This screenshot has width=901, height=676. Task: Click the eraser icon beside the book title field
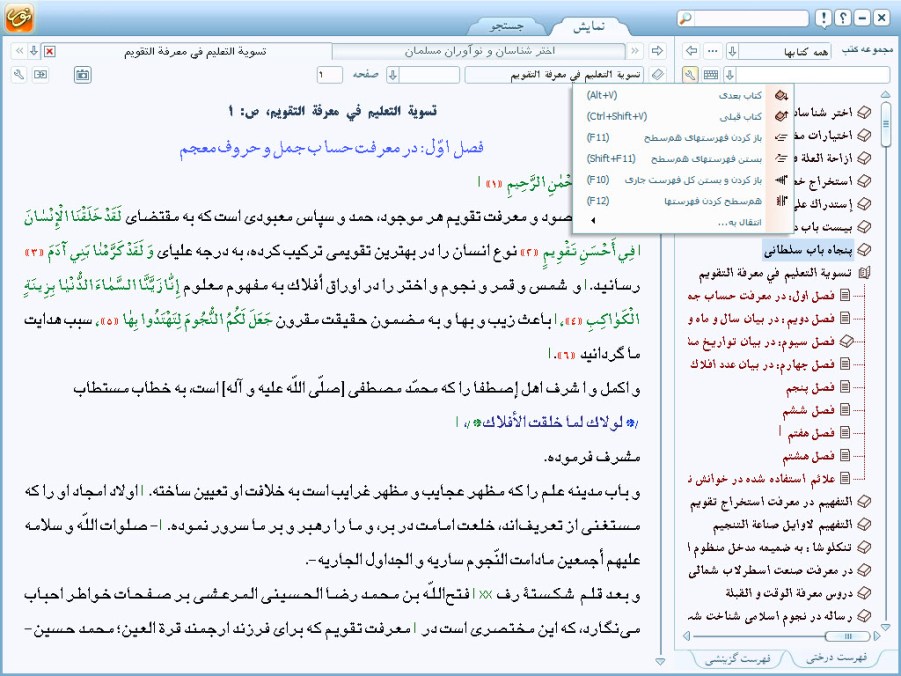[657, 75]
